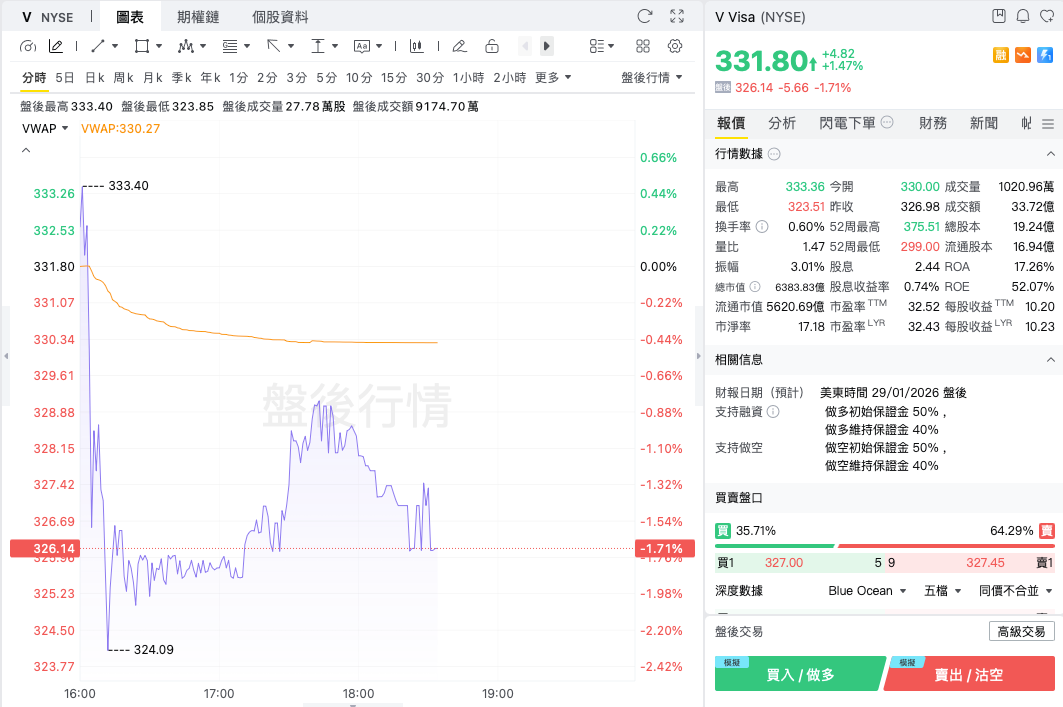Click the buy/sell ratio bar
Image resolution: width=1063 pixels, height=707 pixels.
(x=884, y=546)
